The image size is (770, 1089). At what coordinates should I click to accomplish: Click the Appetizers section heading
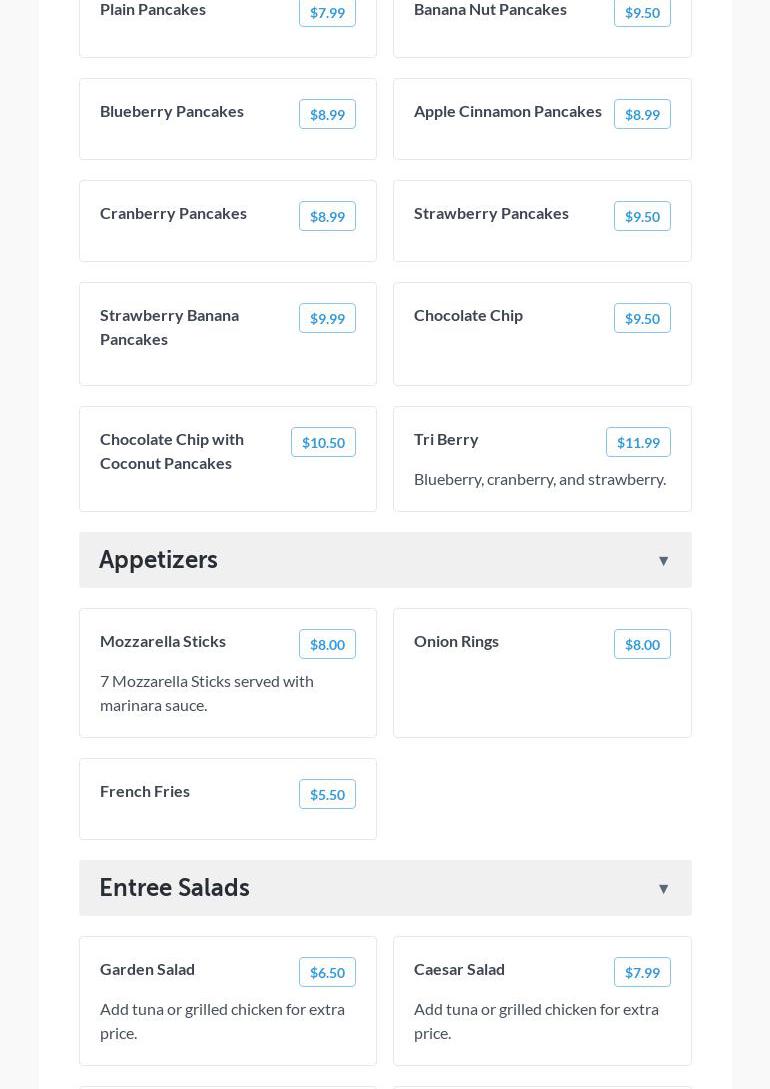158,560
